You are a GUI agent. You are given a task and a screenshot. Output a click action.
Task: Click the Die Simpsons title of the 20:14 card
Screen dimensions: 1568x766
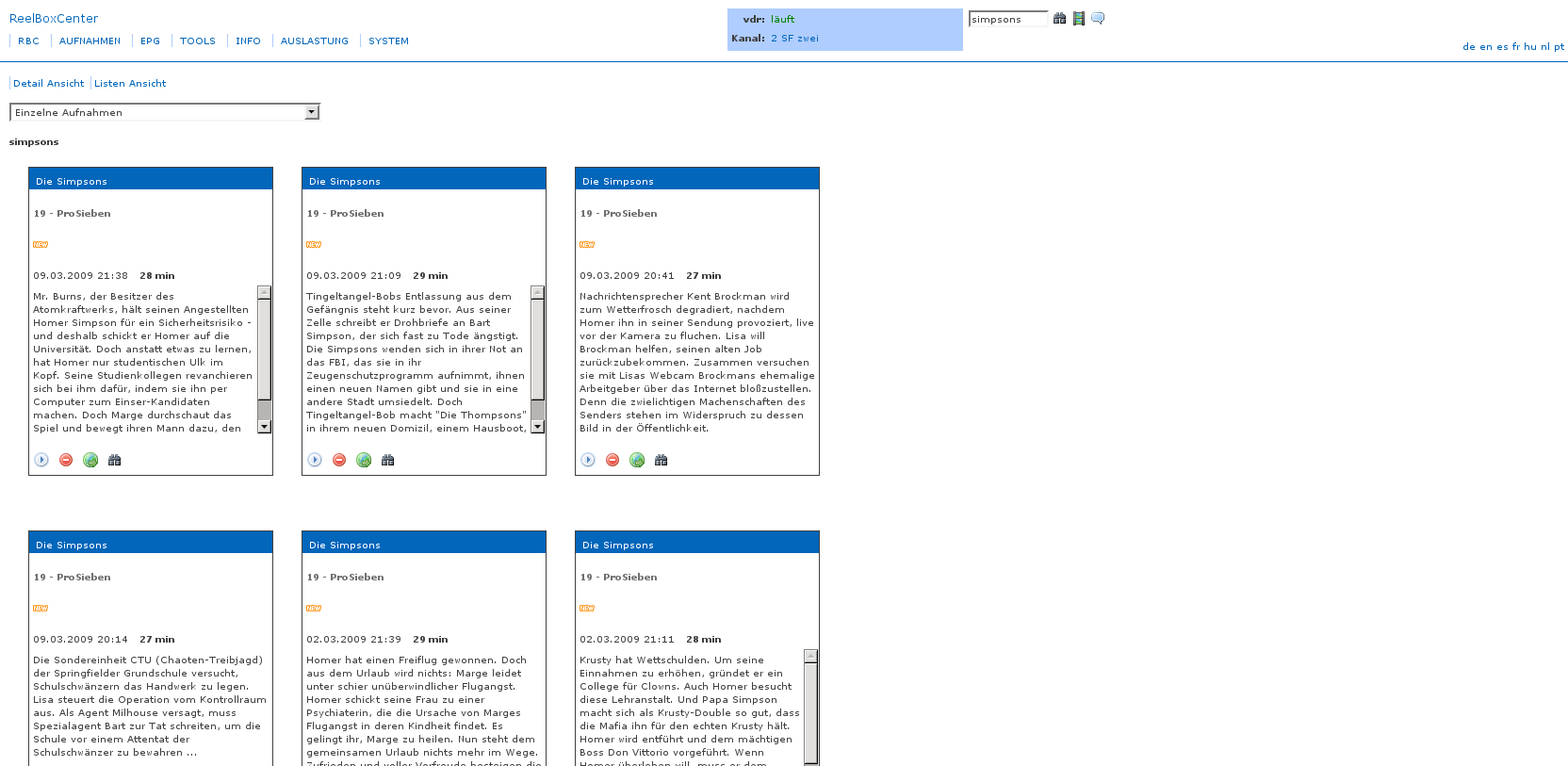pos(72,545)
